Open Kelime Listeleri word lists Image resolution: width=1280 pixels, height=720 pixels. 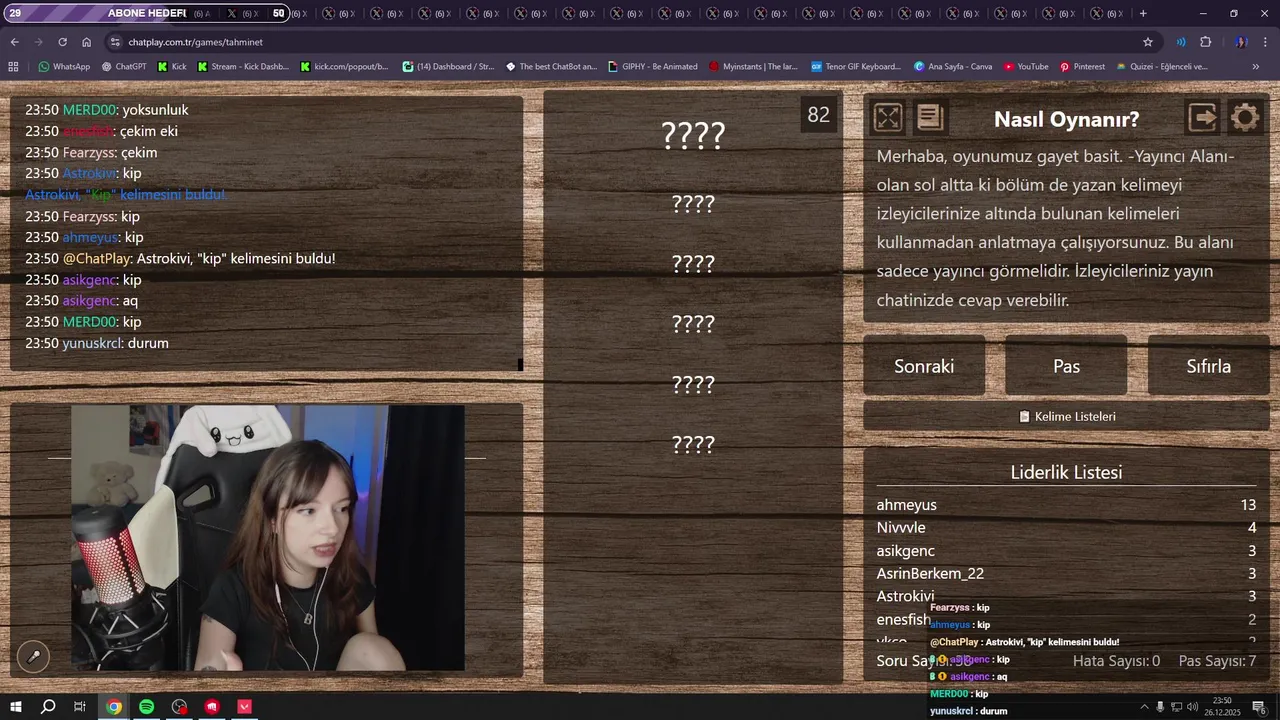click(1066, 416)
